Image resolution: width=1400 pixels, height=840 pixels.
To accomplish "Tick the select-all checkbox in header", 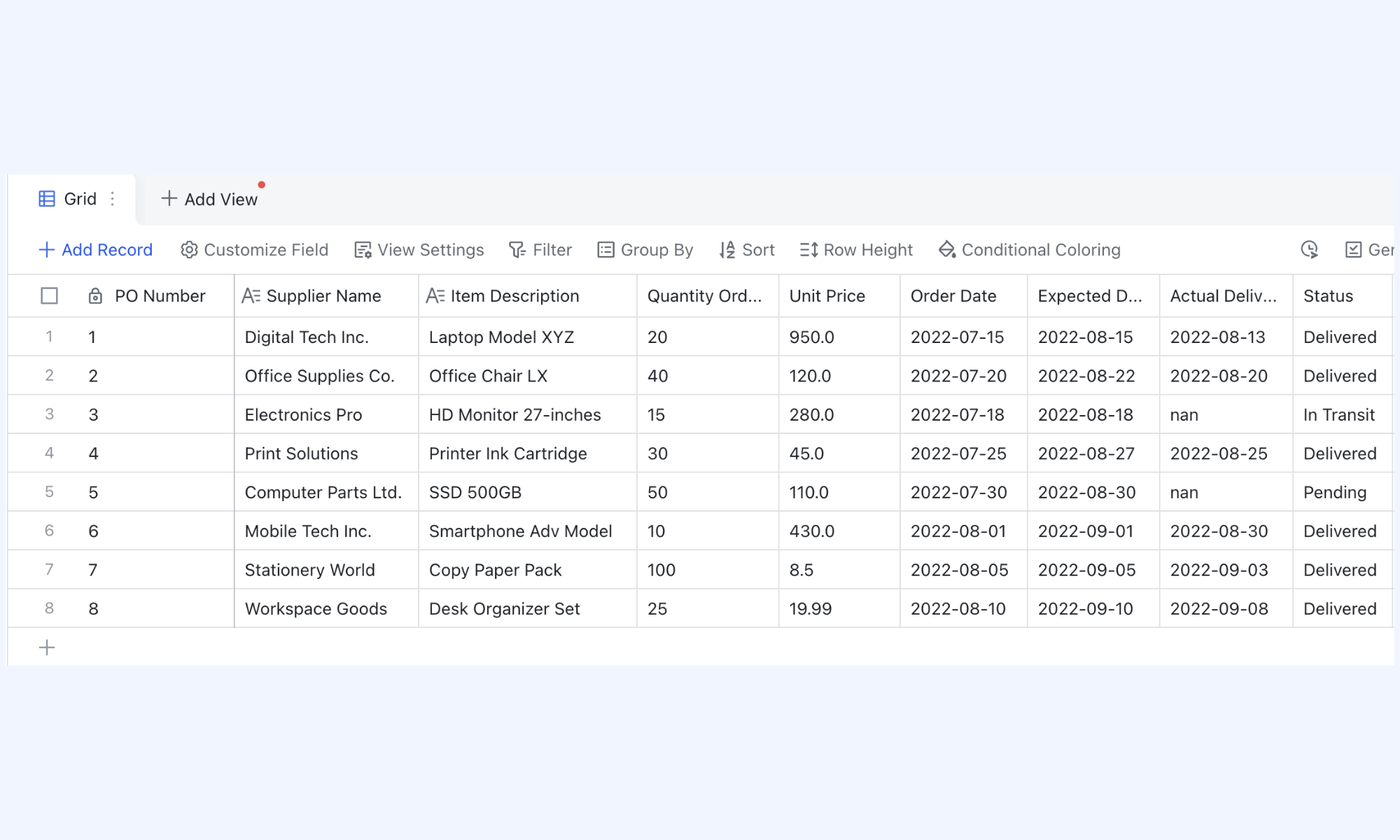I will click(x=49, y=296).
